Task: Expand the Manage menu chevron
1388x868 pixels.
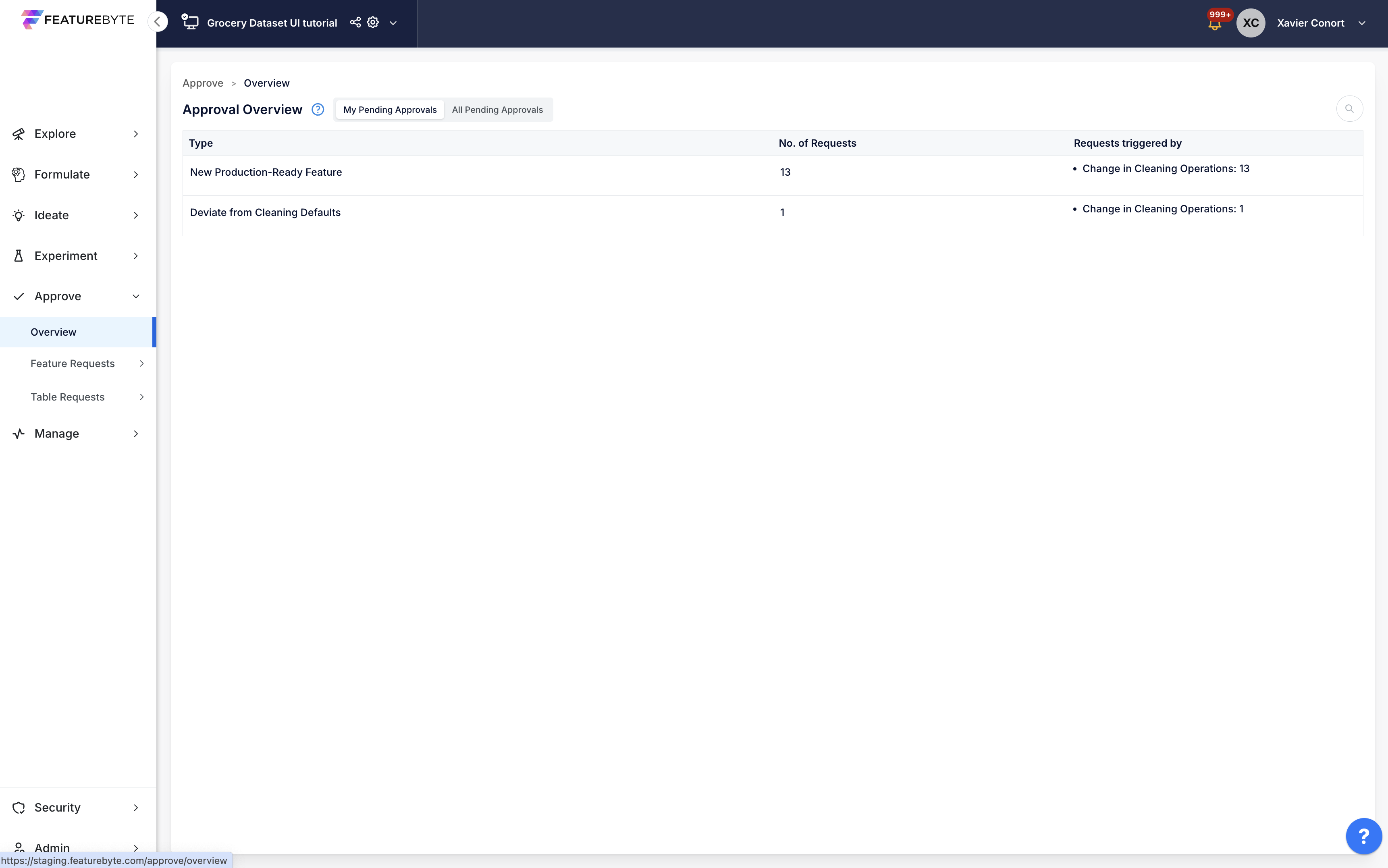Action: (x=136, y=434)
